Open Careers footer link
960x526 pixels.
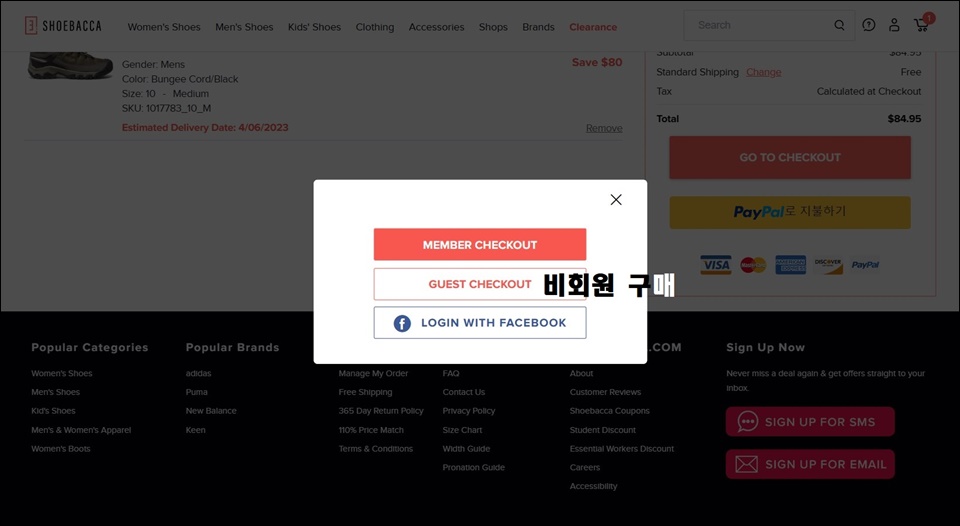click(x=585, y=467)
